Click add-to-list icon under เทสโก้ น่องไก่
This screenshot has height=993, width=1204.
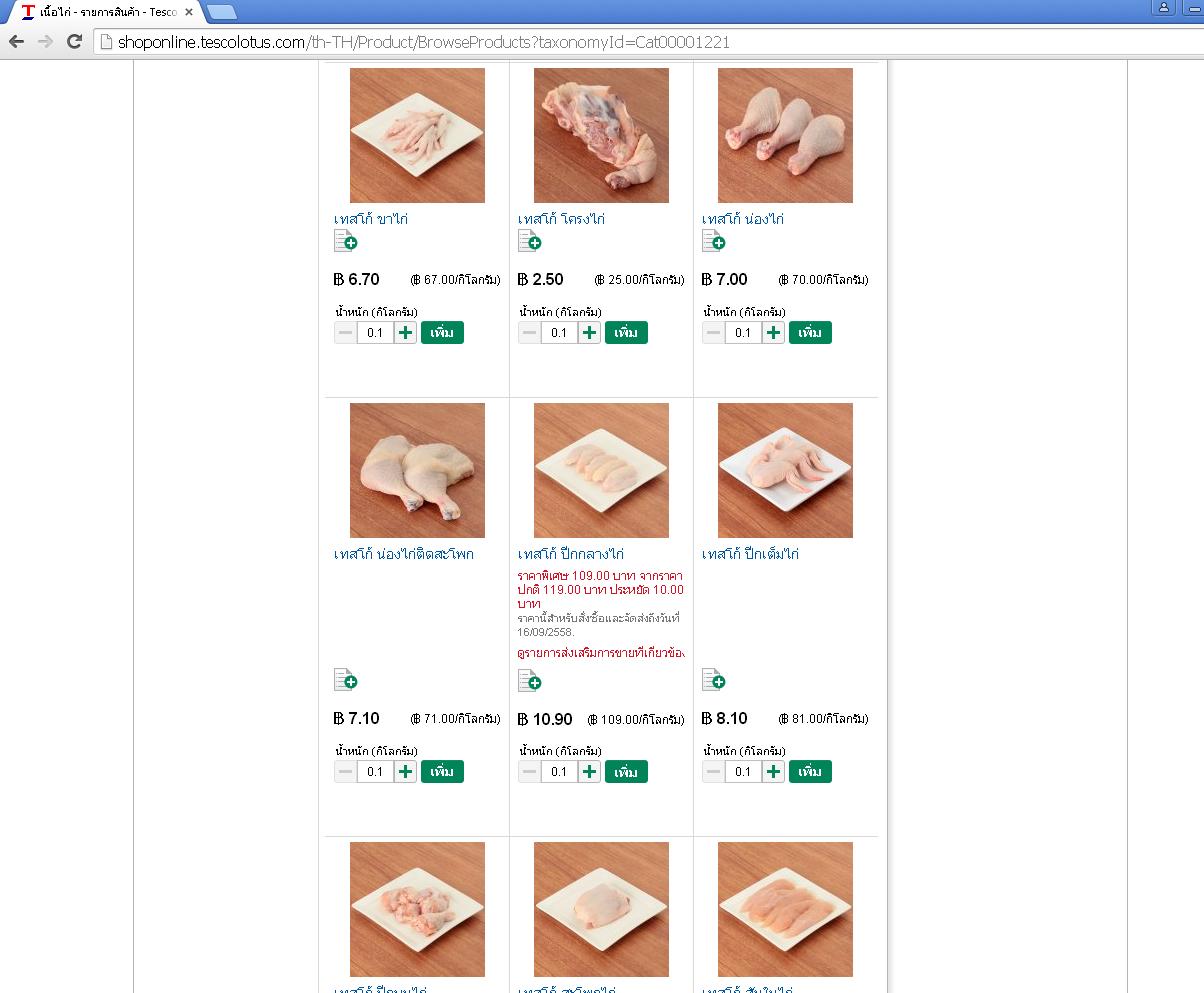pos(713,241)
